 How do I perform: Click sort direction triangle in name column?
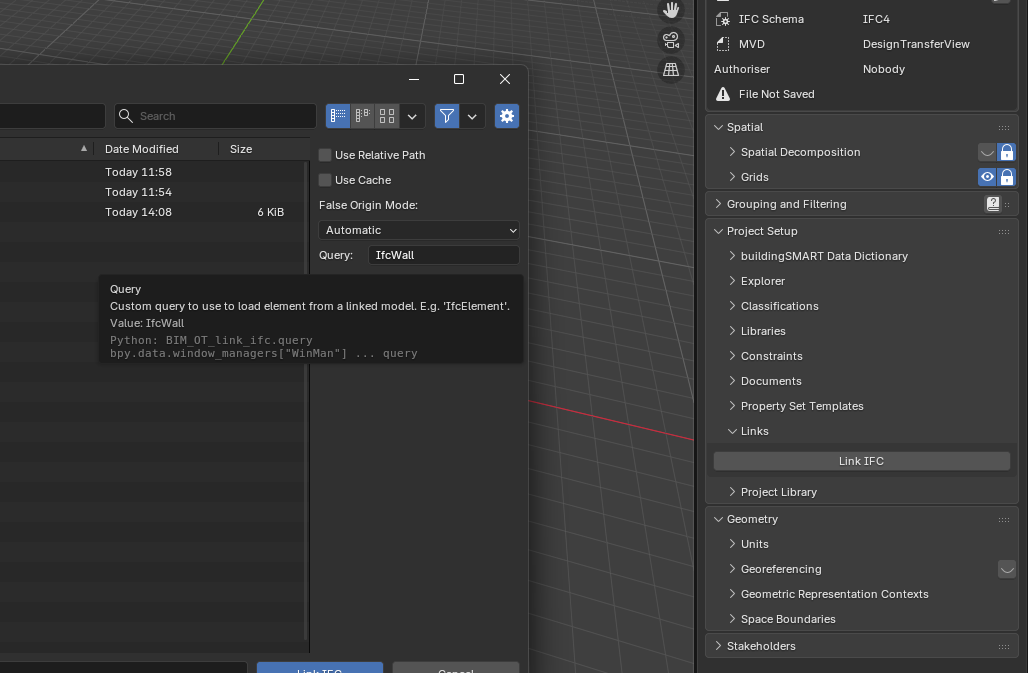click(x=83, y=149)
